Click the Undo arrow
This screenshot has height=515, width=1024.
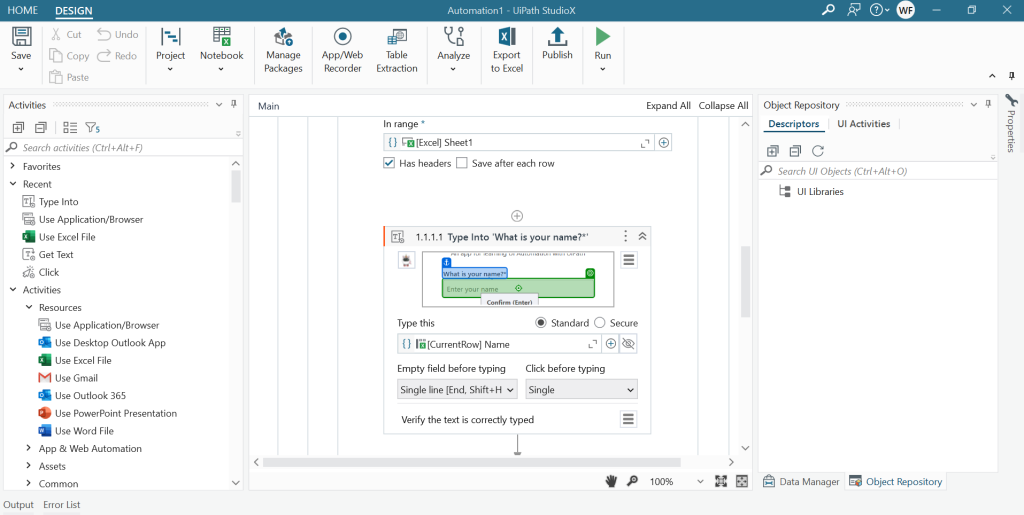104,34
